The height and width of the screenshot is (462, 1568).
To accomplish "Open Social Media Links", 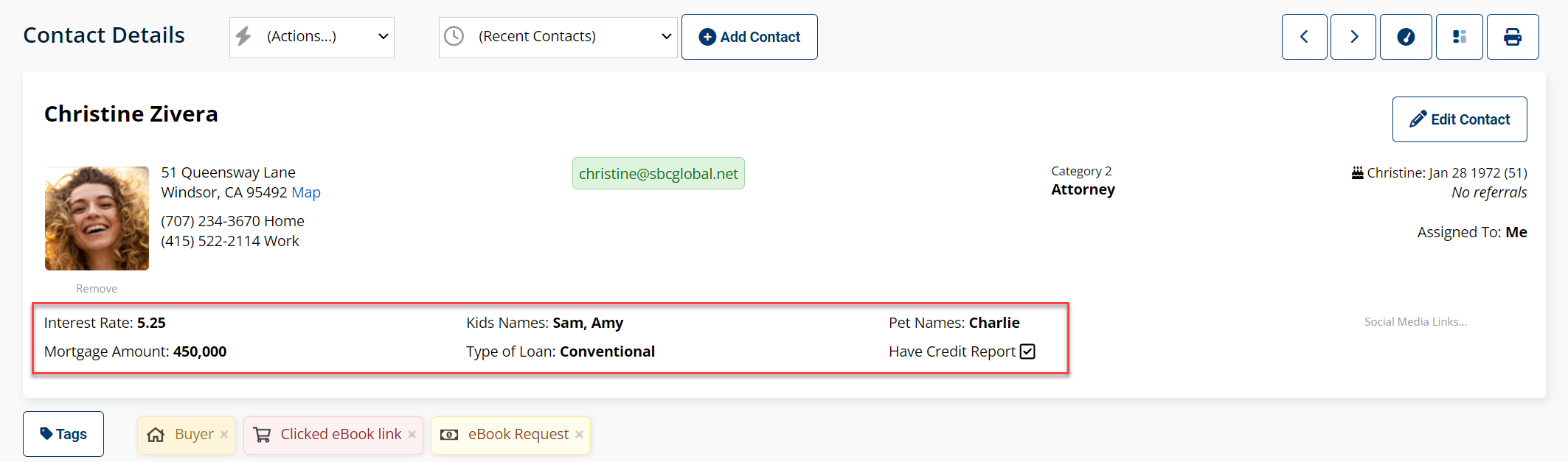I will click(1415, 322).
